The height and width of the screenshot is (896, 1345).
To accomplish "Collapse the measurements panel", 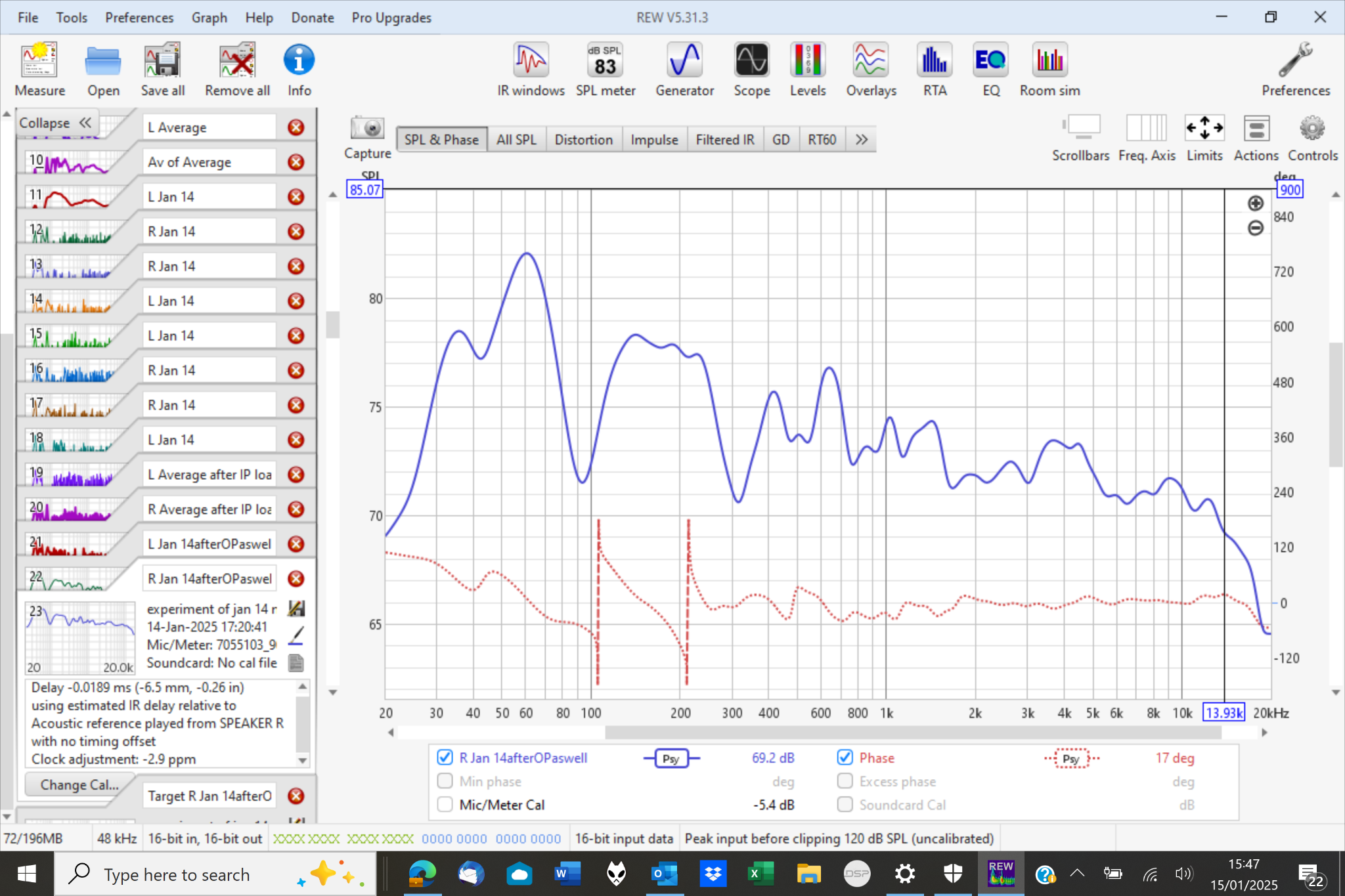I will pos(56,123).
